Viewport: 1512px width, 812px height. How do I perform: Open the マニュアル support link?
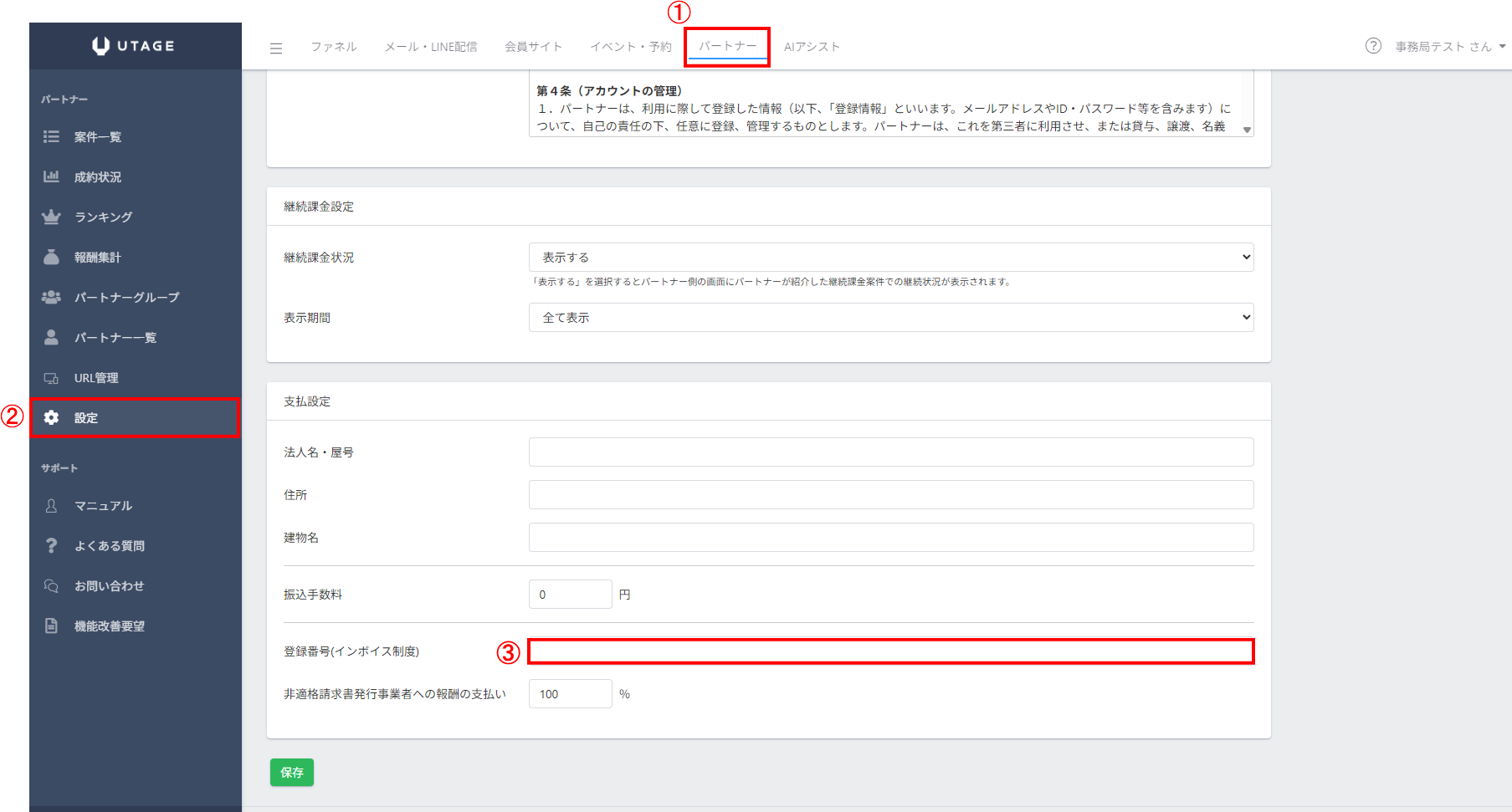[x=103, y=506]
